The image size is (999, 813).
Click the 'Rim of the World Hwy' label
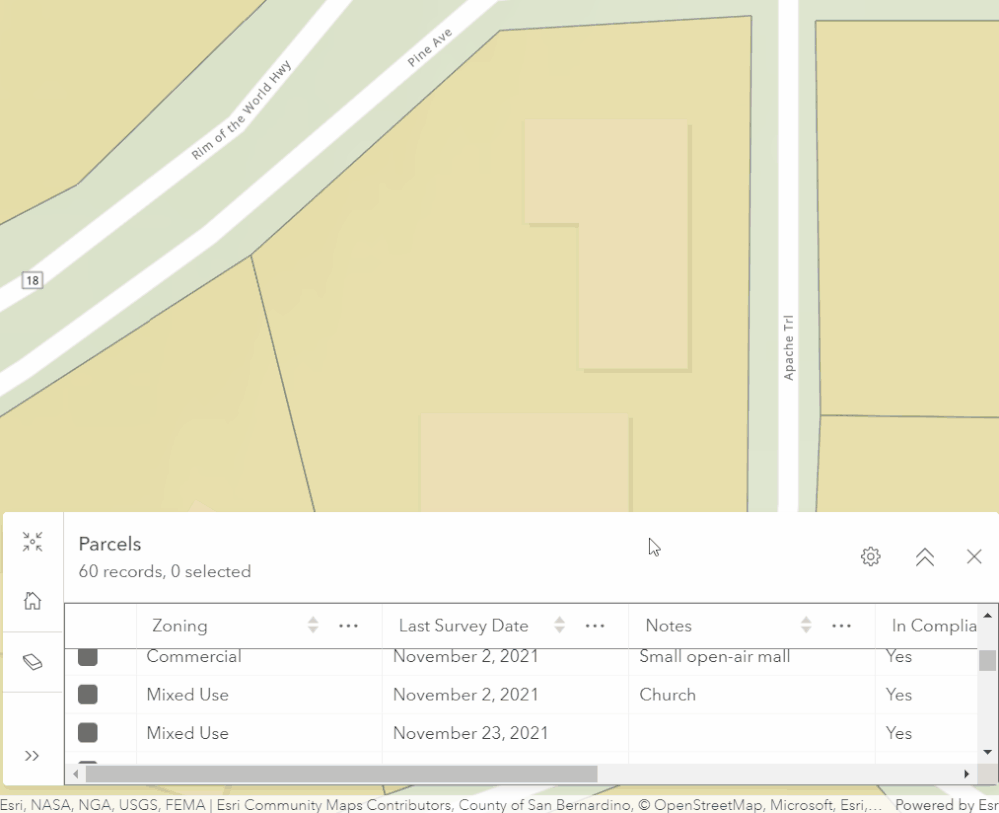241,110
